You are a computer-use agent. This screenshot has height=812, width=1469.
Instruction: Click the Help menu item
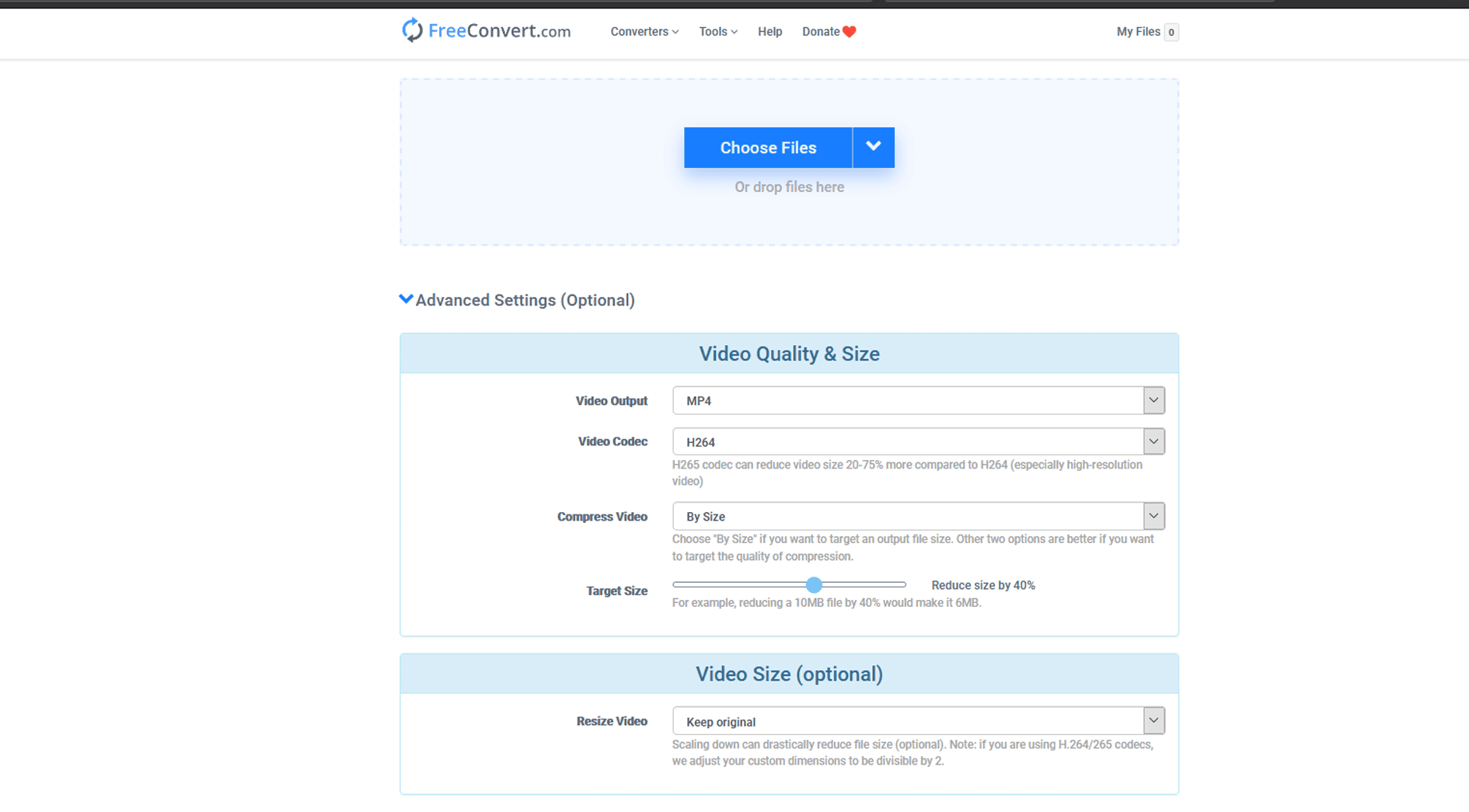(769, 31)
